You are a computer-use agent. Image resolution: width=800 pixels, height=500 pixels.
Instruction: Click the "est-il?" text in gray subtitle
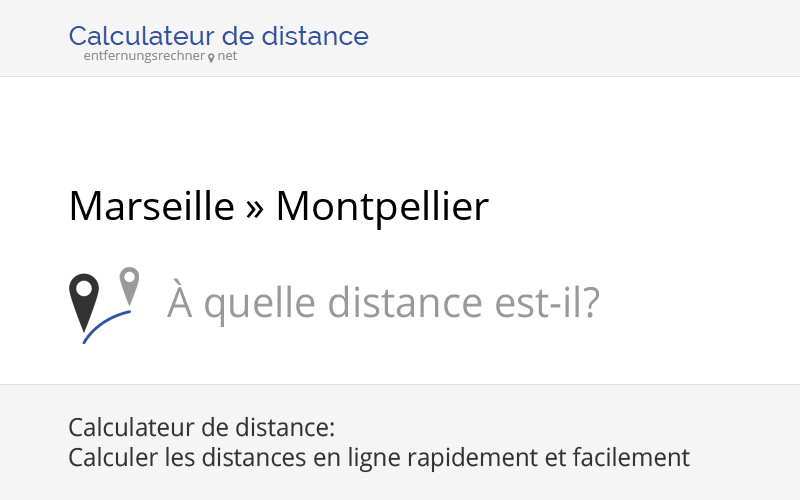(547, 303)
